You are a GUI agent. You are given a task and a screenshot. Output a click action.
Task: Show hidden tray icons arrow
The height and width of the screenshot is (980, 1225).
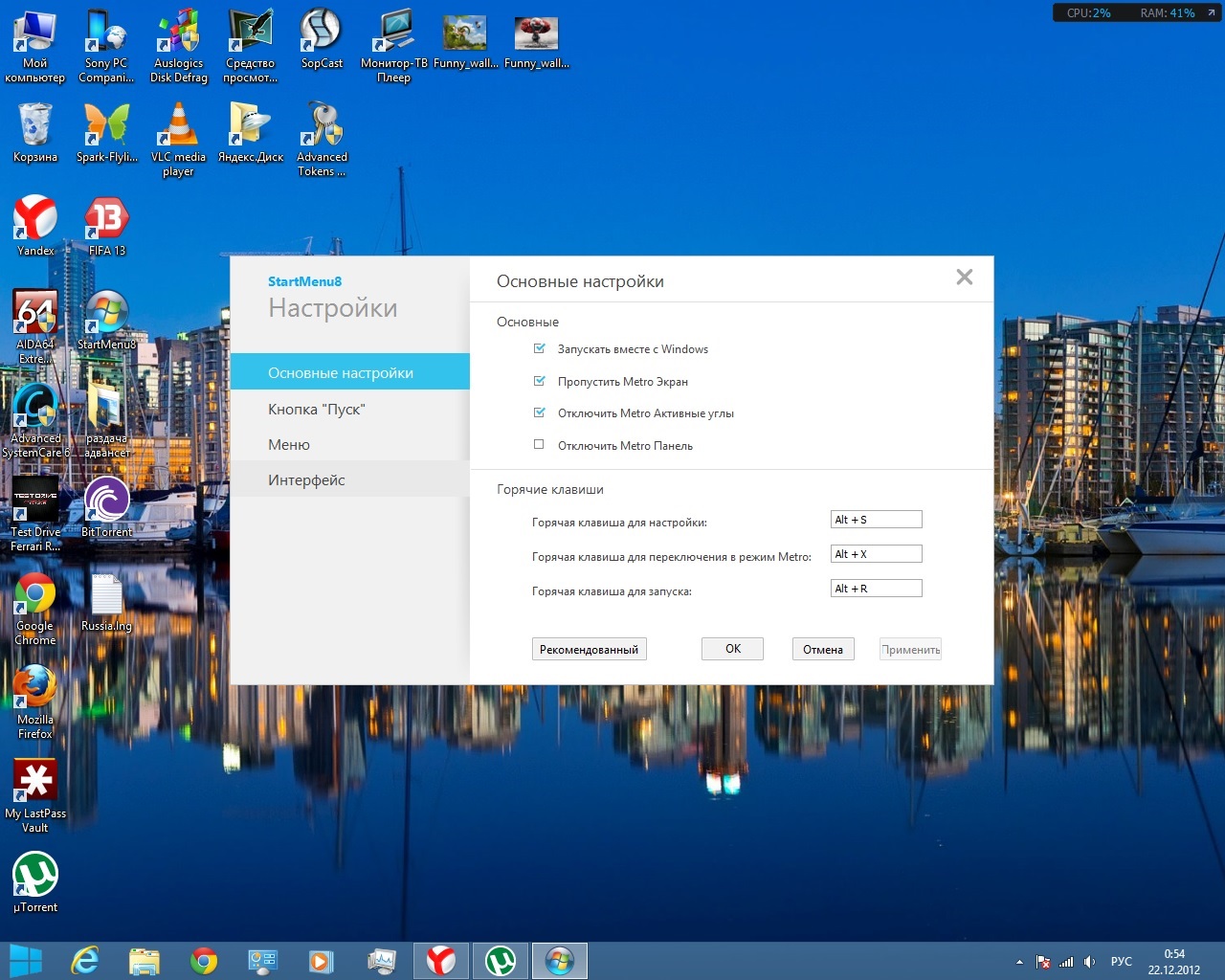pyautogui.click(x=1019, y=962)
